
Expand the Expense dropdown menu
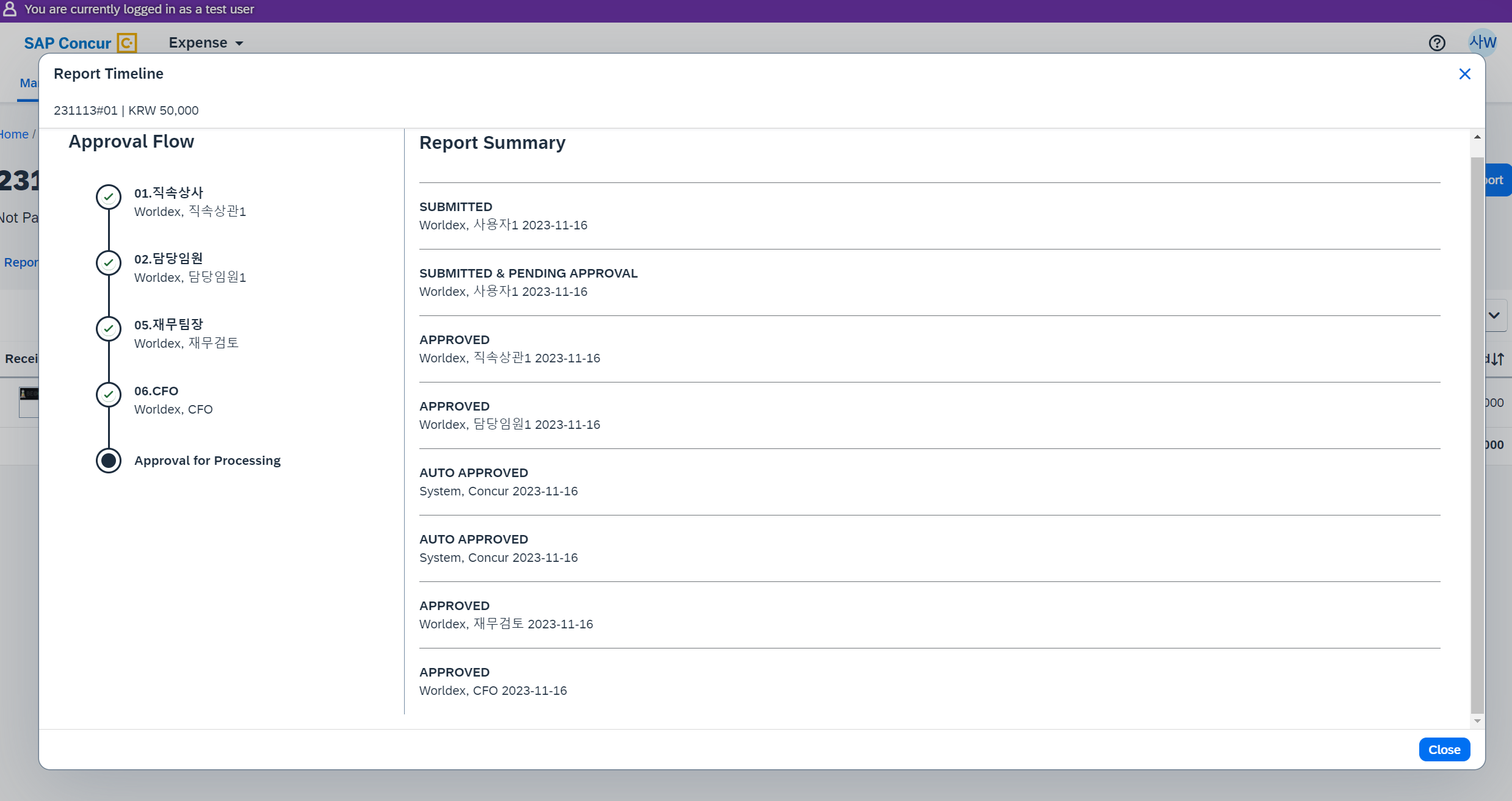click(206, 43)
